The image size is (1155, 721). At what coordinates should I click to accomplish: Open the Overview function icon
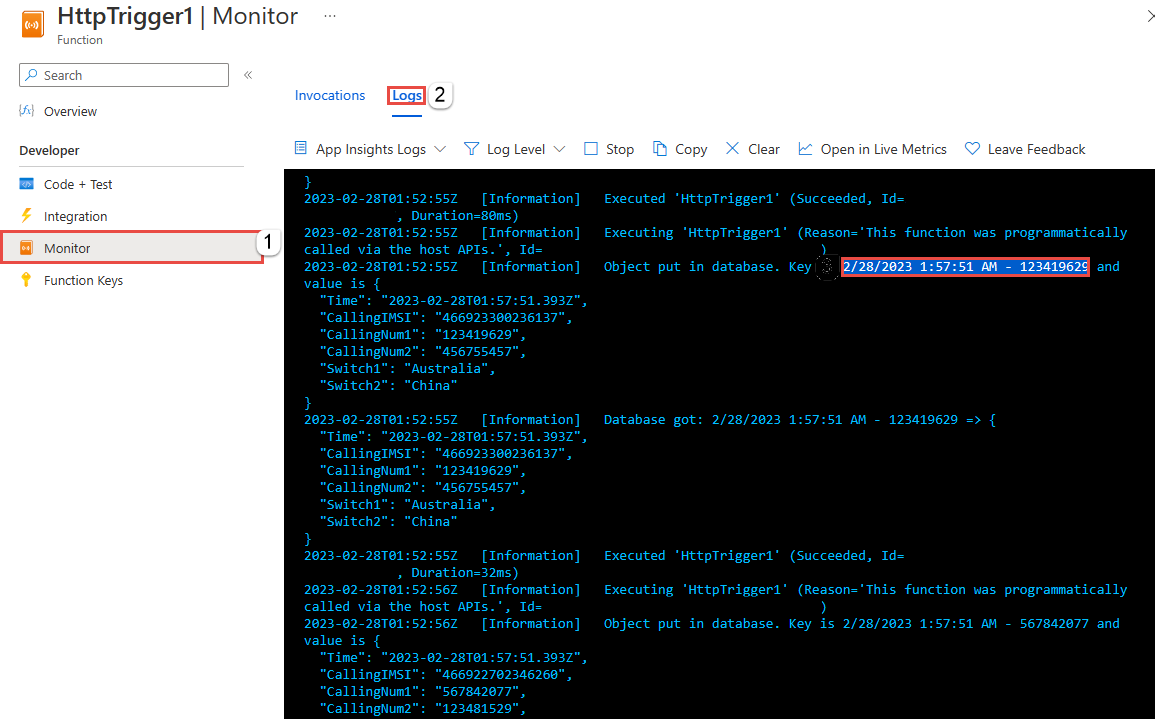(x=29, y=110)
